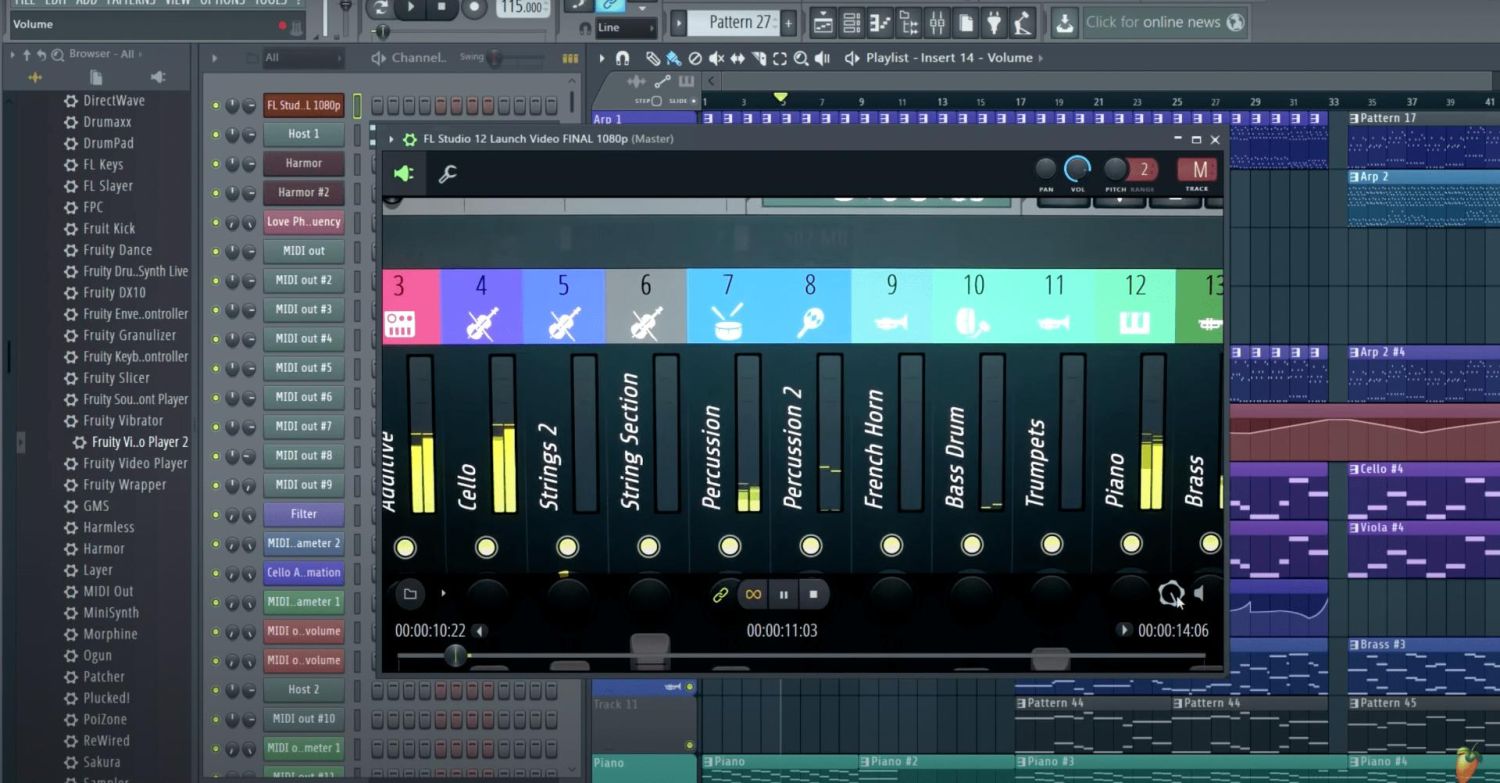Open the Line snap dropdown
Image resolution: width=1500 pixels, height=783 pixels.
[625, 28]
